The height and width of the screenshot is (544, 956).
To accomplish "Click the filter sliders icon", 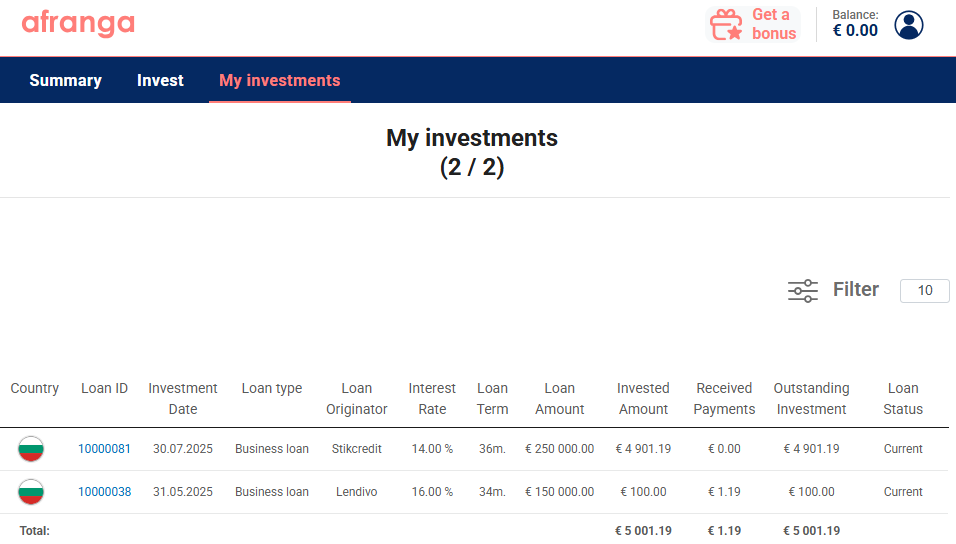I will point(803,290).
